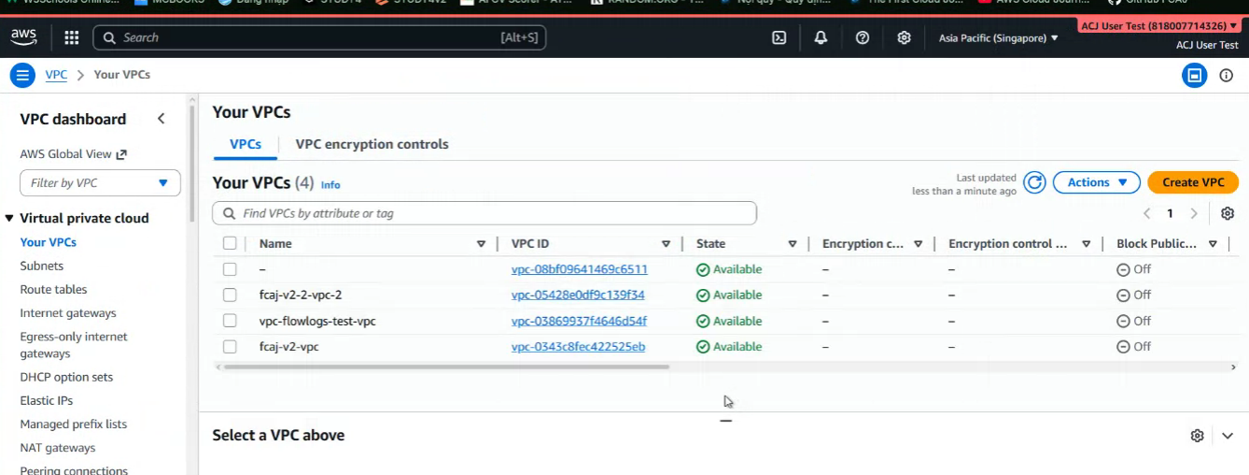
Task: Open NAT gateways in the sidebar
Action: (x=58, y=448)
